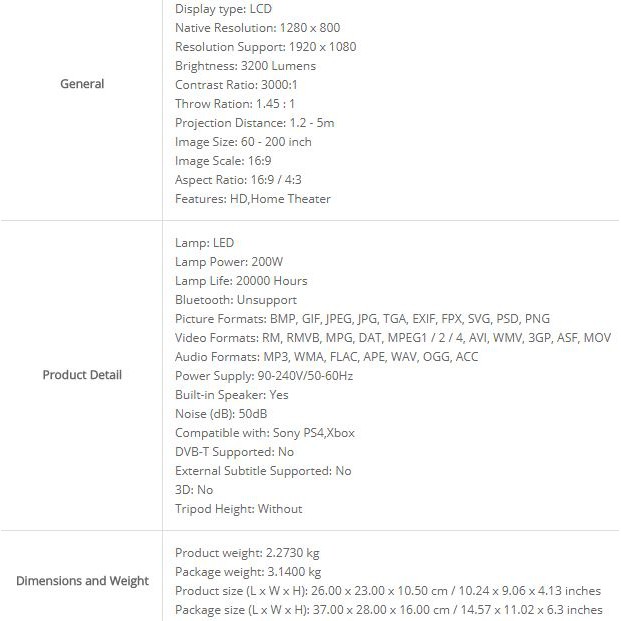Click the Bluetooth Unsupport line

coord(236,300)
